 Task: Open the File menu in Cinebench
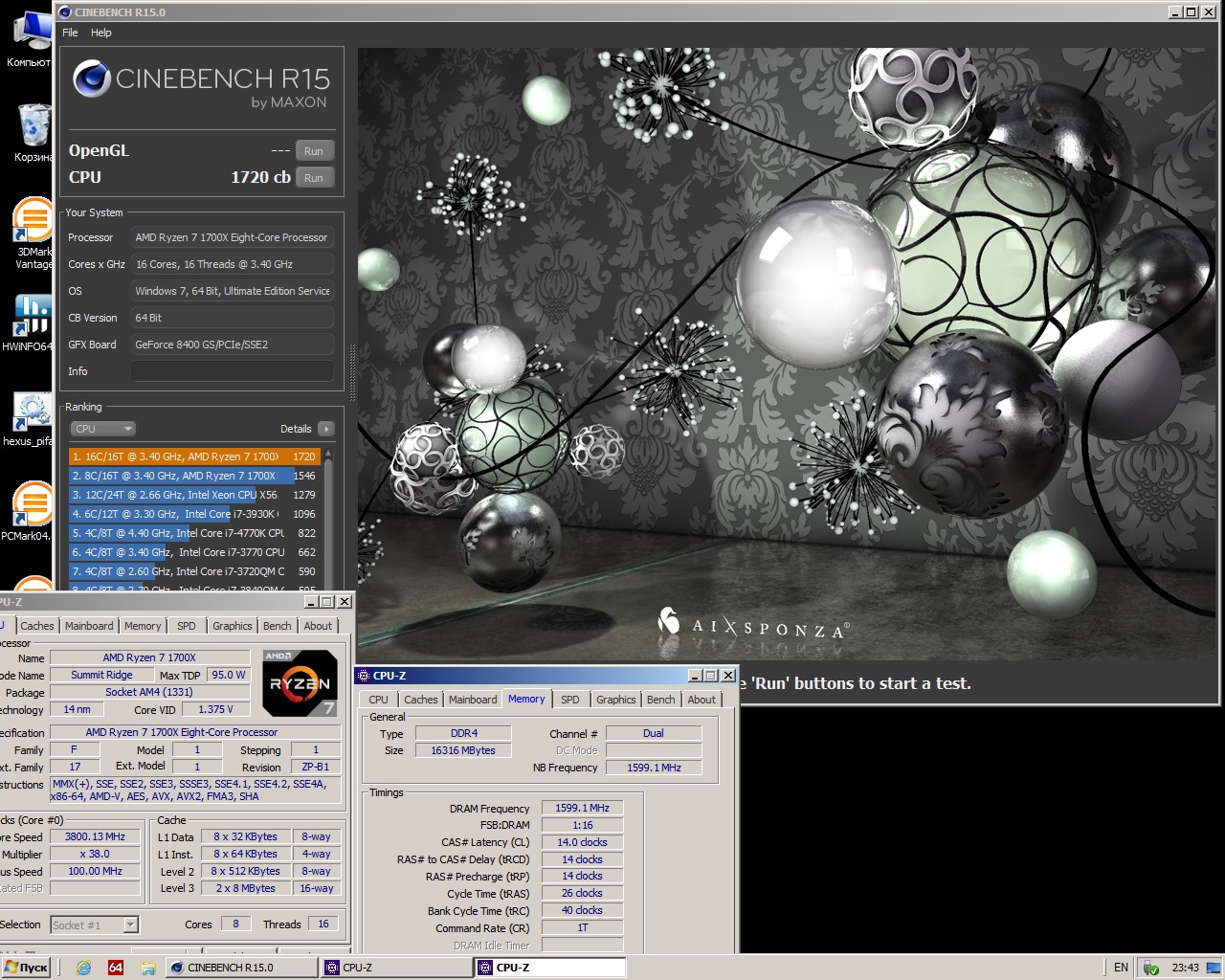[x=70, y=33]
